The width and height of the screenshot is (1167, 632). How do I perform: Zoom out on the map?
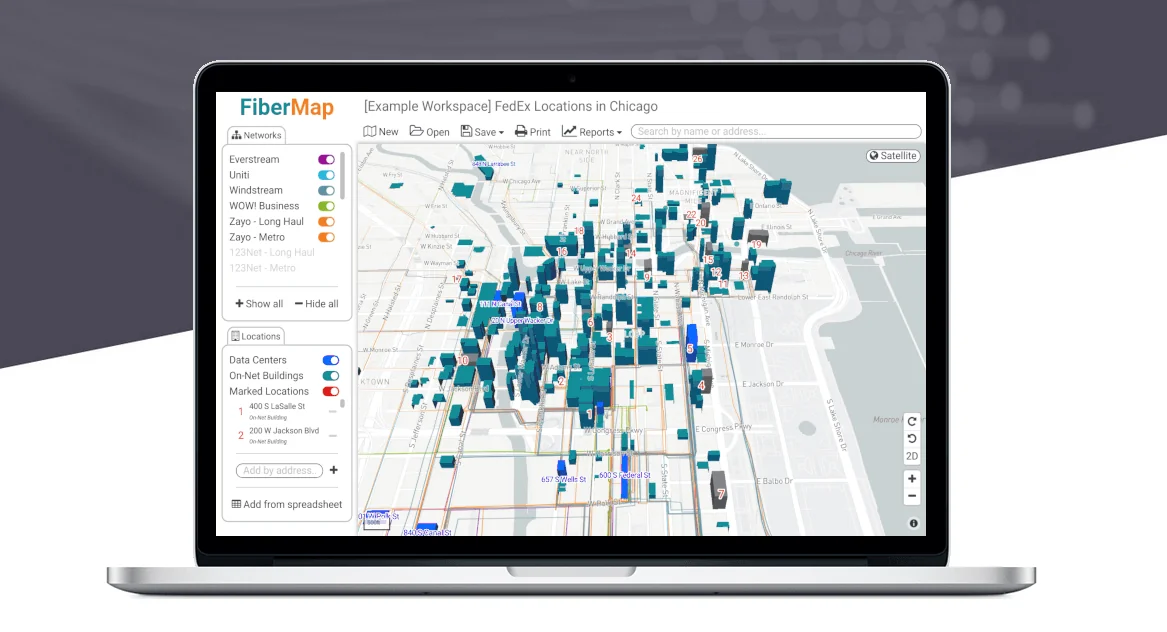[912, 497]
